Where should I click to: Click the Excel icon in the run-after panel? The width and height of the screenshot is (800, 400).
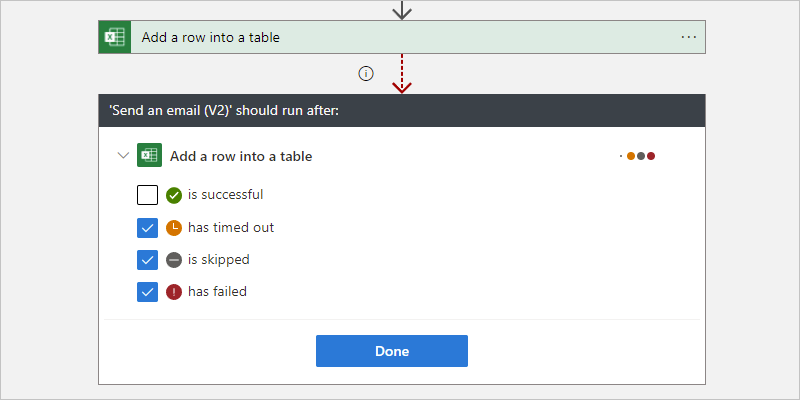coord(149,156)
